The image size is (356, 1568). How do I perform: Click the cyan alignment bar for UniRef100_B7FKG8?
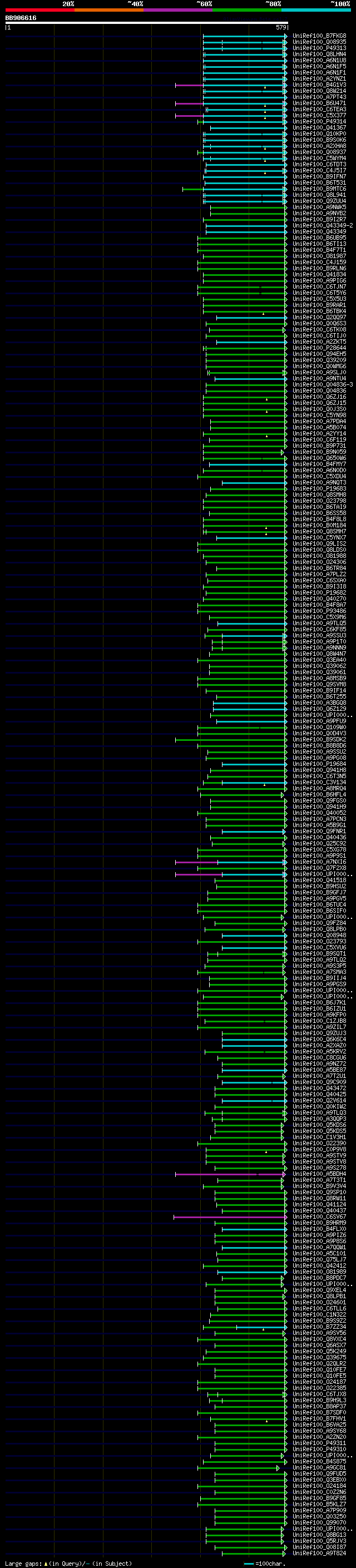pyautogui.click(x=245, y=36)
